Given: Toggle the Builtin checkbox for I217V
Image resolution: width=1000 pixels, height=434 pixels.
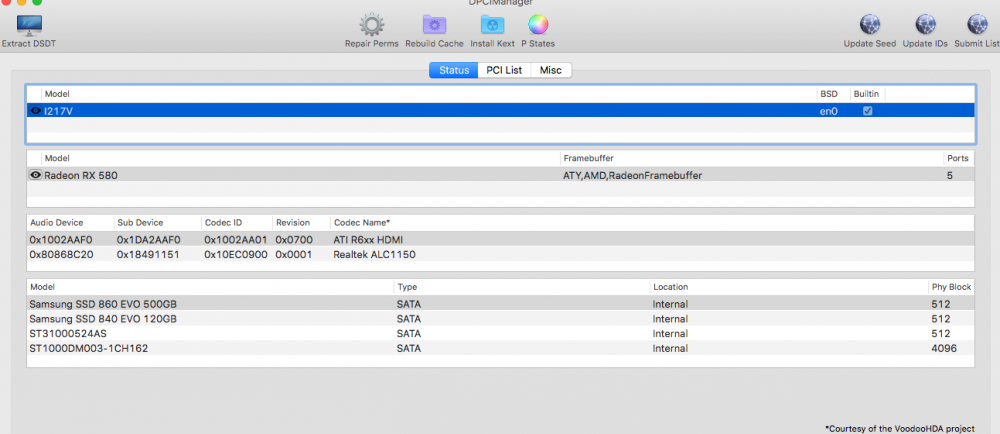Looking at the screenshot, I should [x=867, y=111].
